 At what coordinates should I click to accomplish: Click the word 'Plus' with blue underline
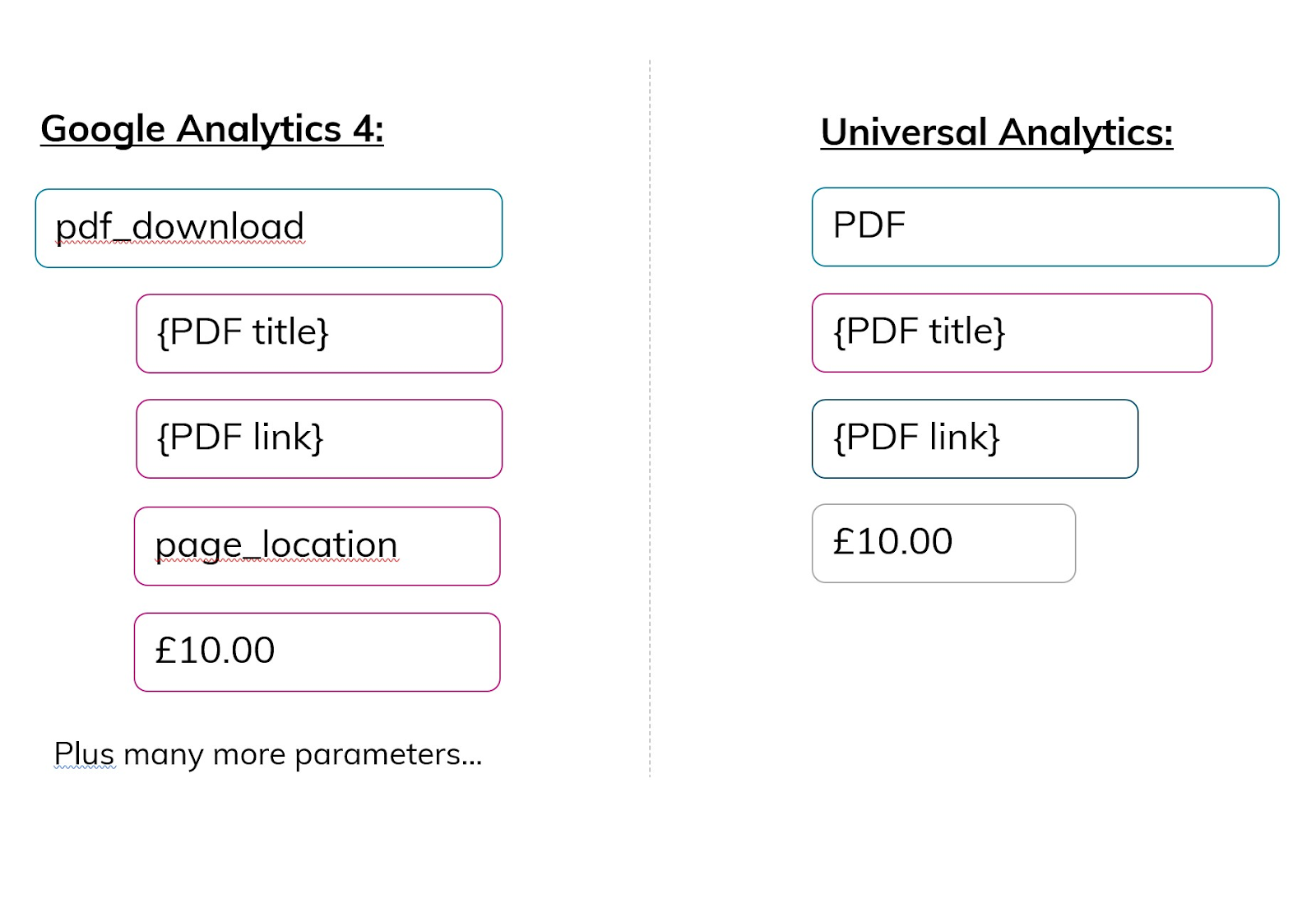click(85, 753)
